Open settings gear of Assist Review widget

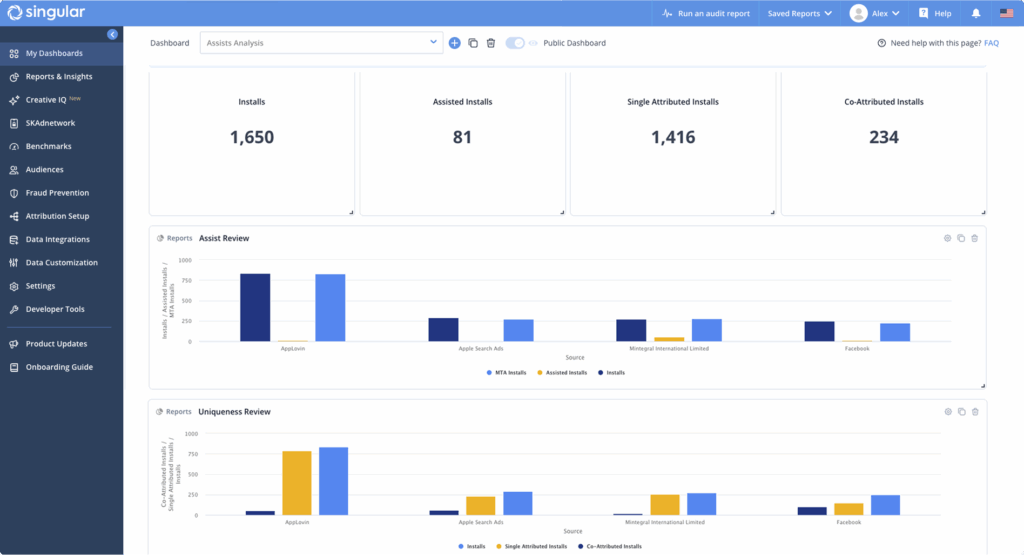point(947,238)
